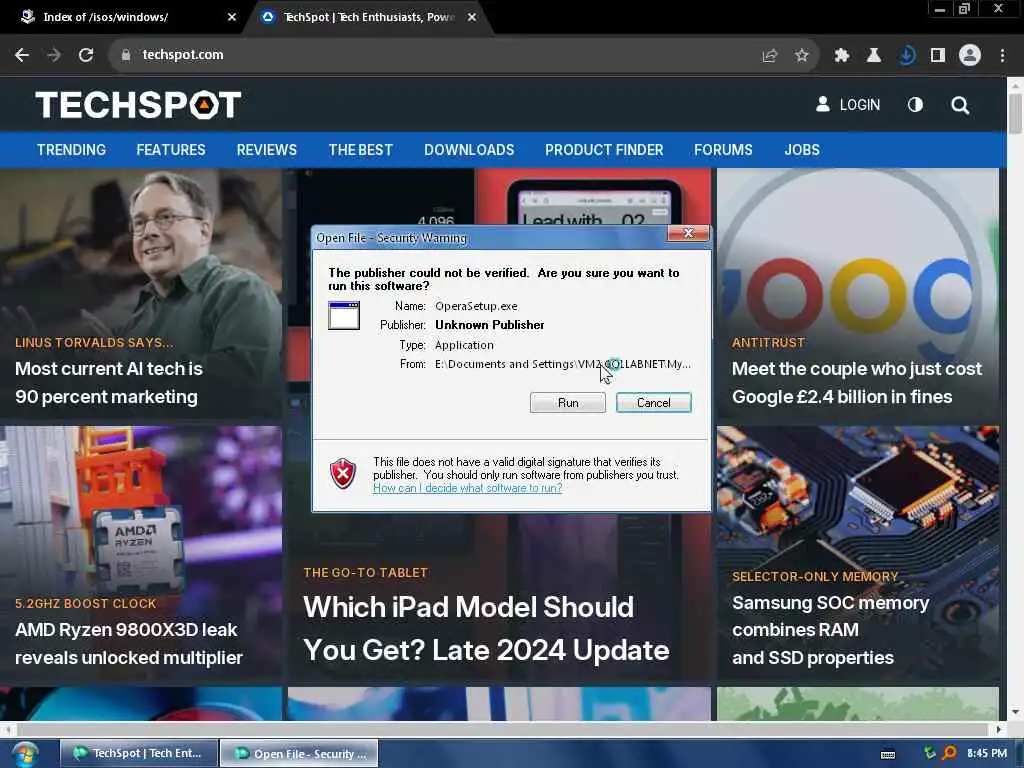Open AMD Ryzen 9800X3D leak article

click(x=129, y=643)
